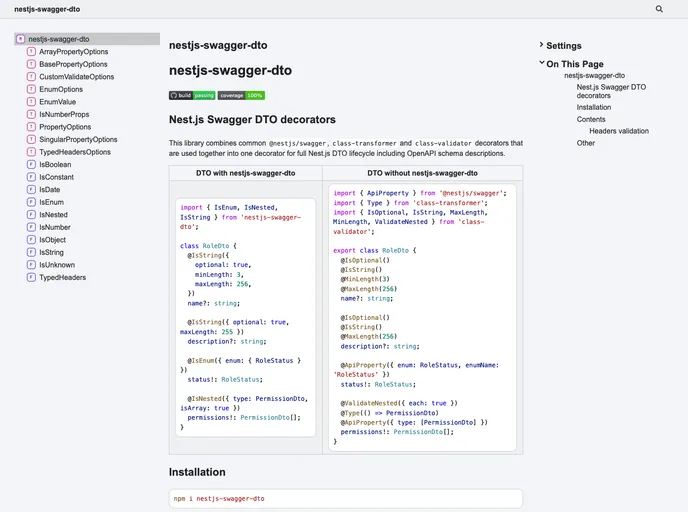Open the BasePropertyOptions sidebar link
This screenshot has width=688, height=512.
[73, 64]
